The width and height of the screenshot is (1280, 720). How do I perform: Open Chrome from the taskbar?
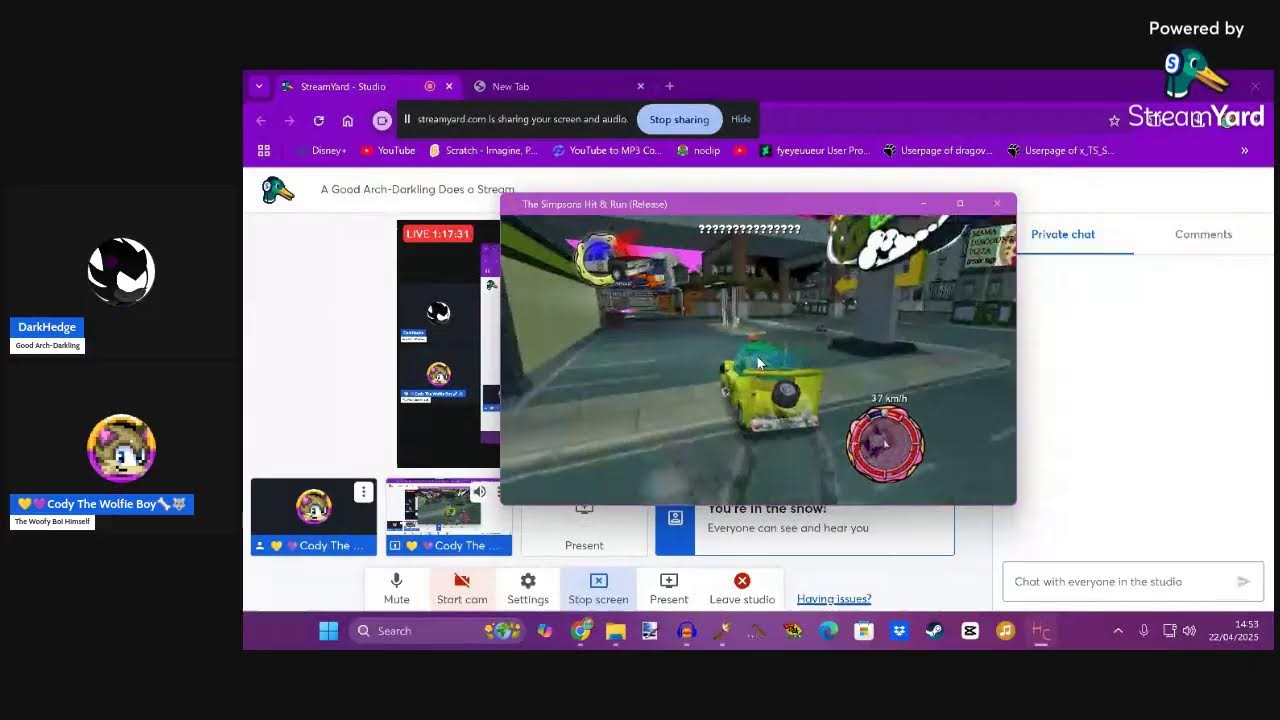tap(581, 631)
